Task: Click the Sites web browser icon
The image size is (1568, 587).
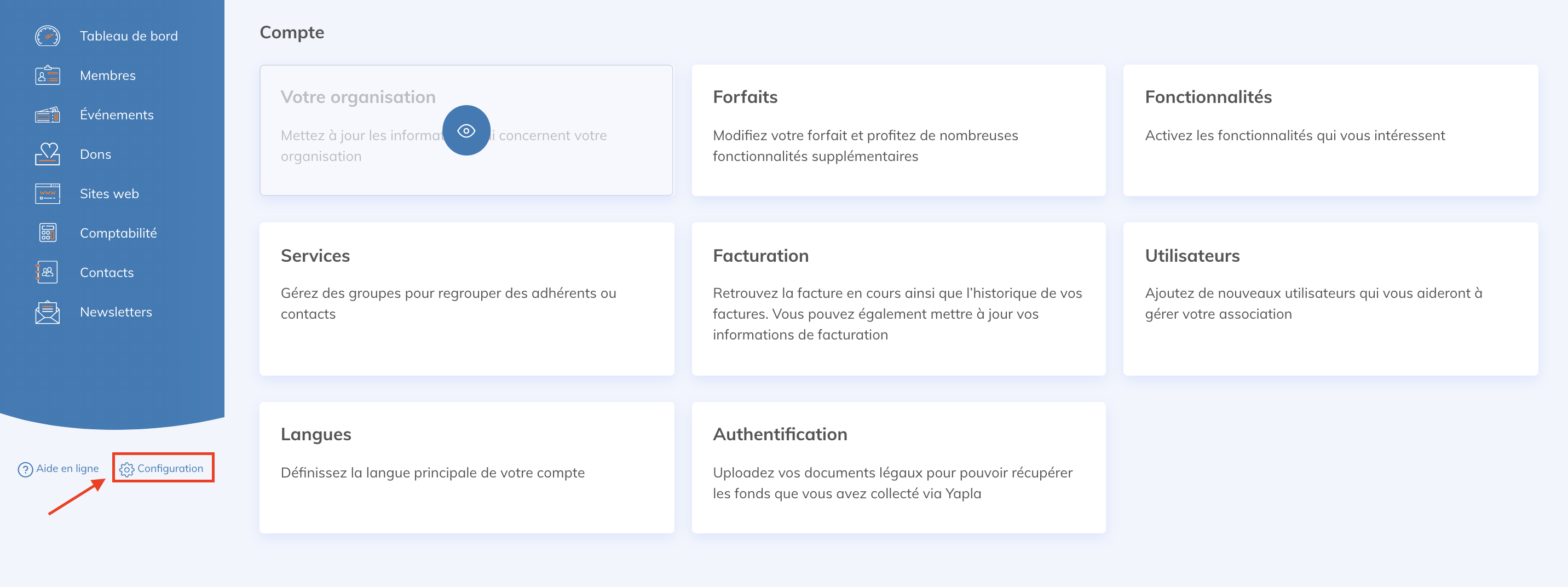Action: coord(48,194)
